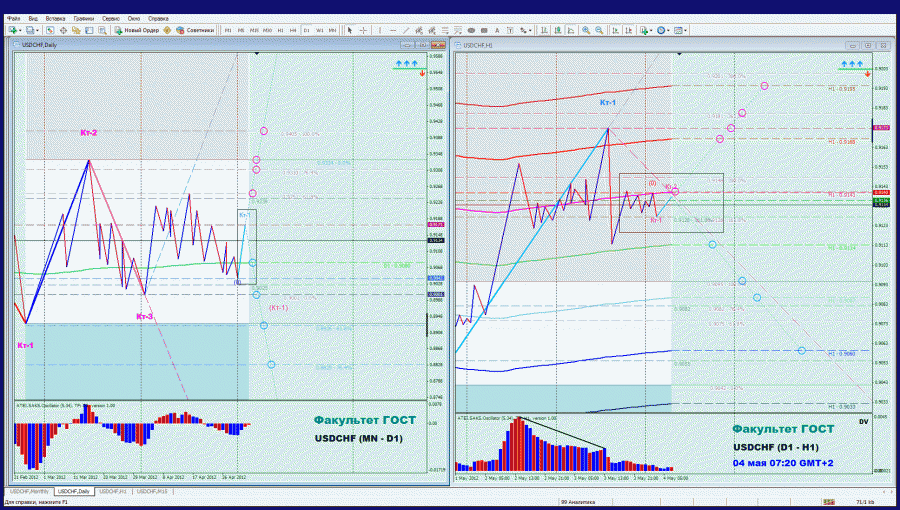Viewport: 900px width, 510px height.
Task: Zoom in the chart
Action: coord(586,30)
